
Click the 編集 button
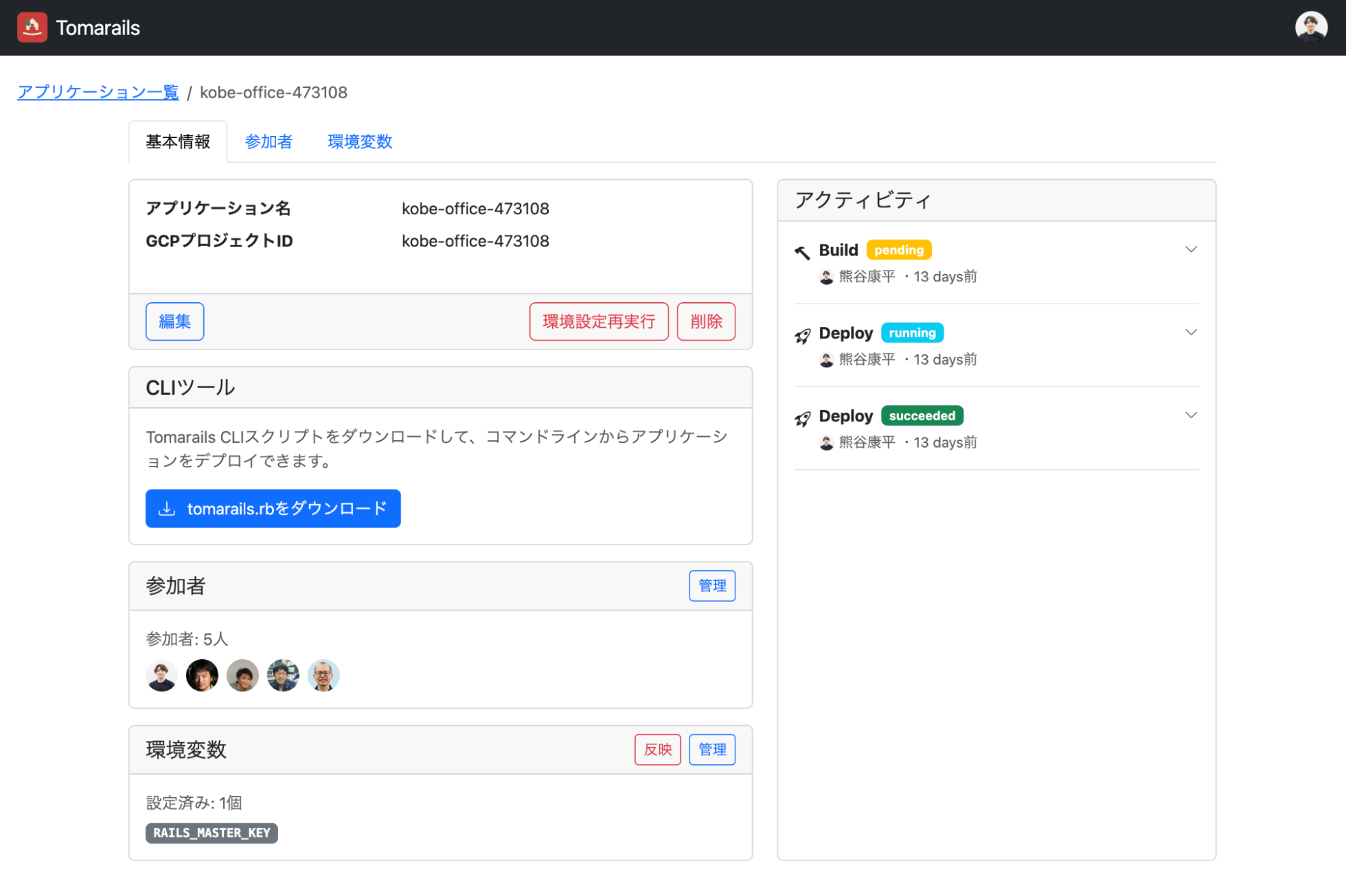click(174, 321)
